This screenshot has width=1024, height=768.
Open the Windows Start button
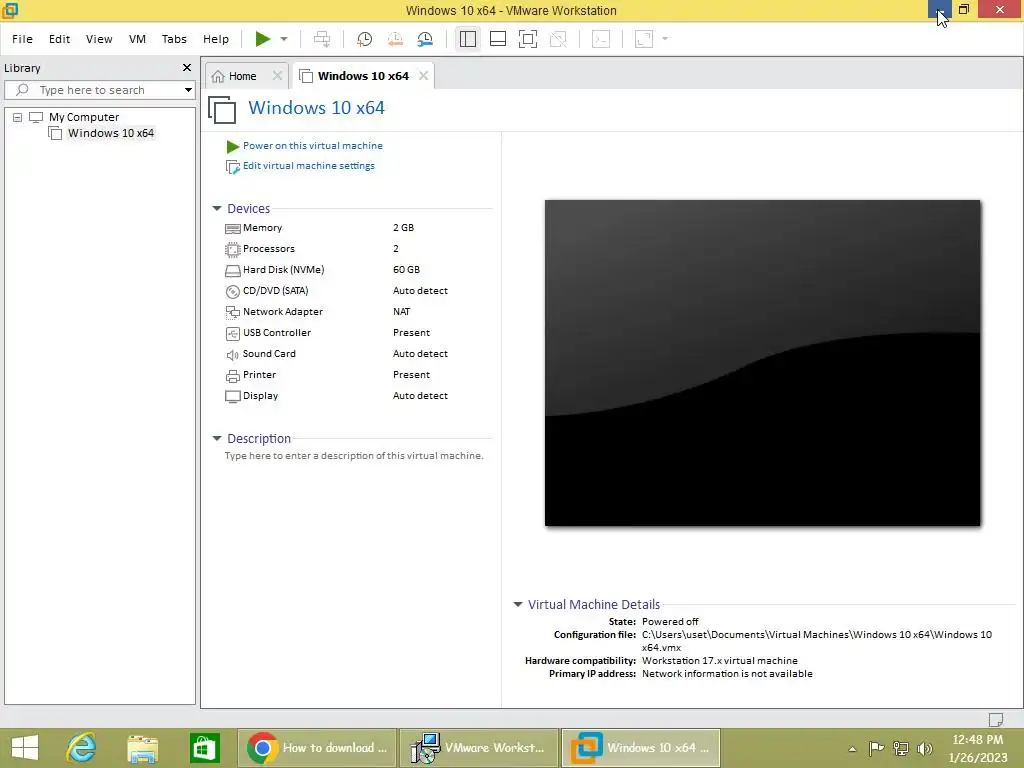[x=25, y=747]
